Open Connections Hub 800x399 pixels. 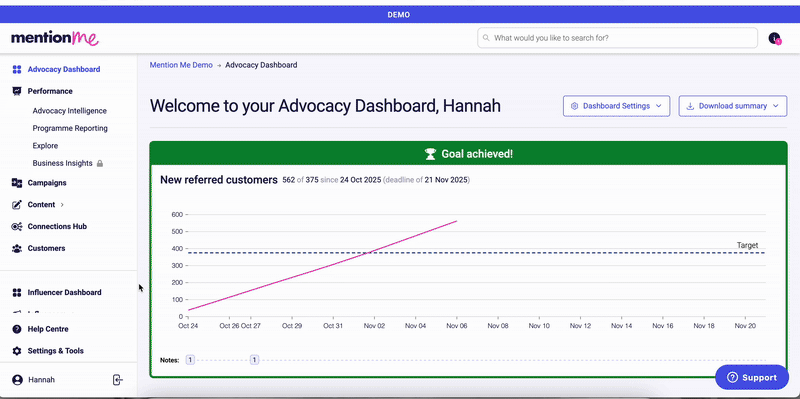[x=57, y=227]
